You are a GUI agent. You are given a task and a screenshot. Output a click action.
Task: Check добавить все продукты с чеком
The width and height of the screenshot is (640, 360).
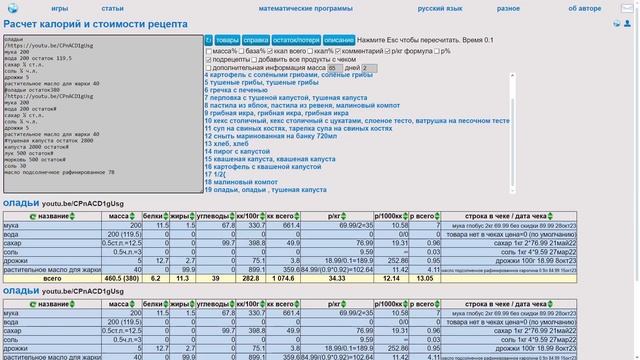[254, 60]
